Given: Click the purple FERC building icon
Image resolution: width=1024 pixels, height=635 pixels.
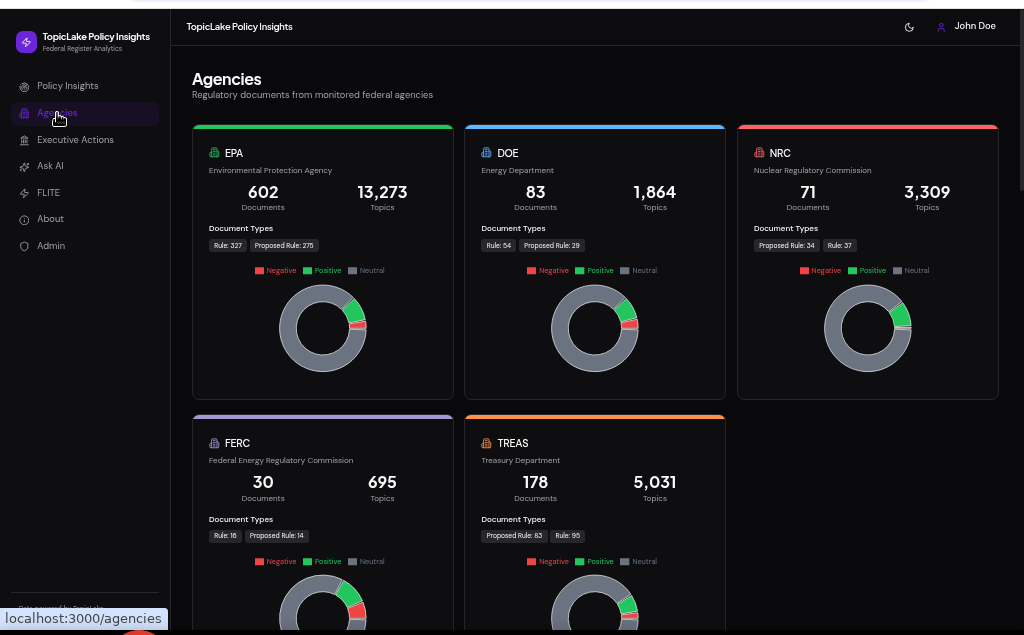Looking at the screenshot, I should [x=214, y=443].
